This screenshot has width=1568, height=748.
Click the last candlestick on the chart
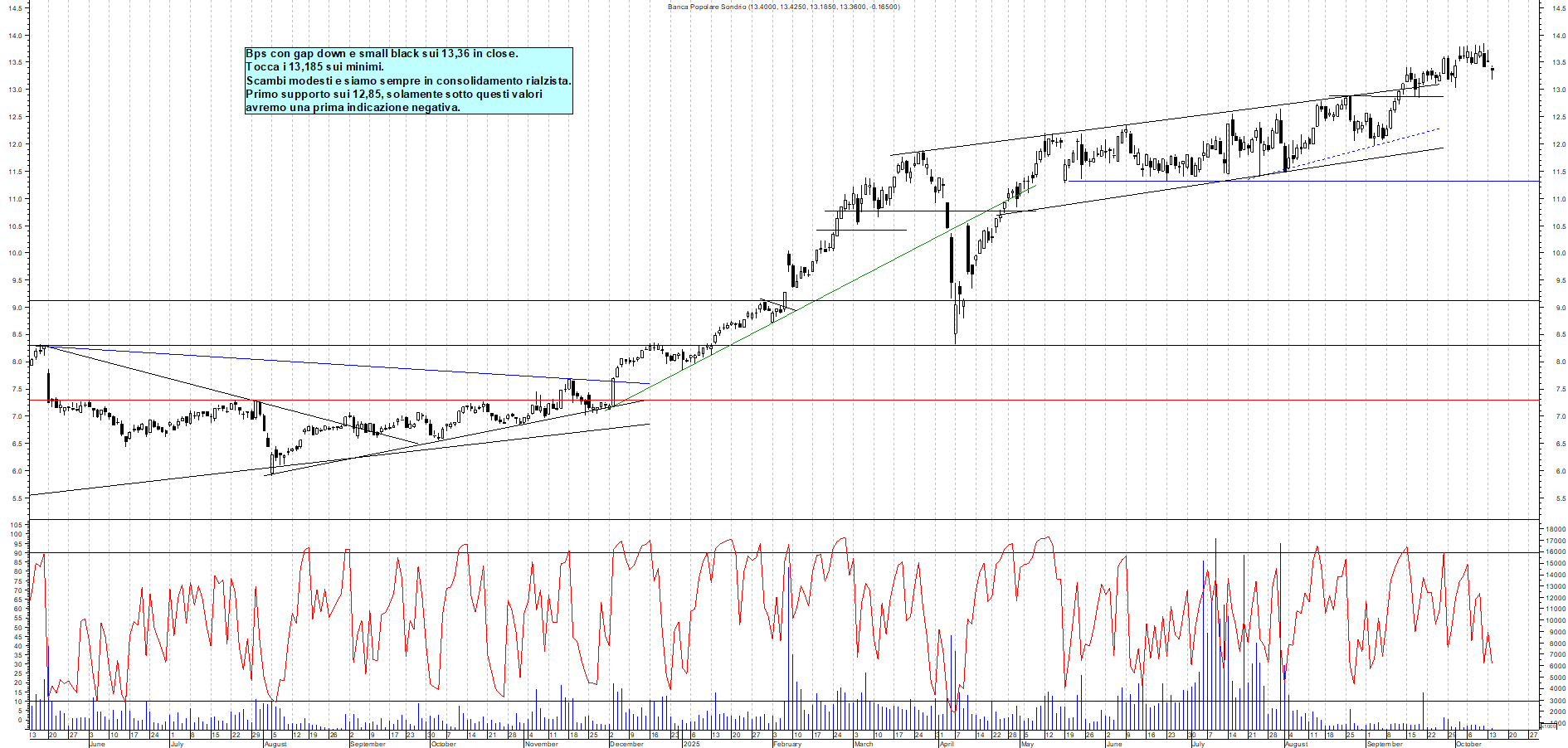(1492, 71)
